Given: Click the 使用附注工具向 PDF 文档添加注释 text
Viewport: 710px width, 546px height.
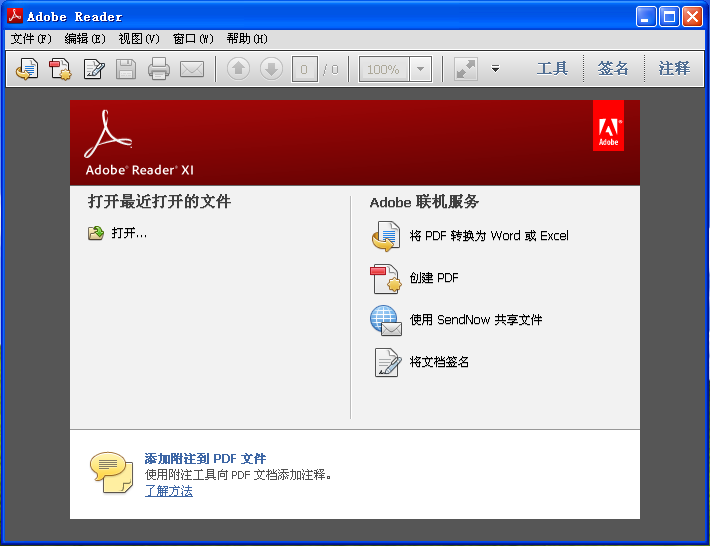Looking at the screenshot, I should click(x=238, y=475).
